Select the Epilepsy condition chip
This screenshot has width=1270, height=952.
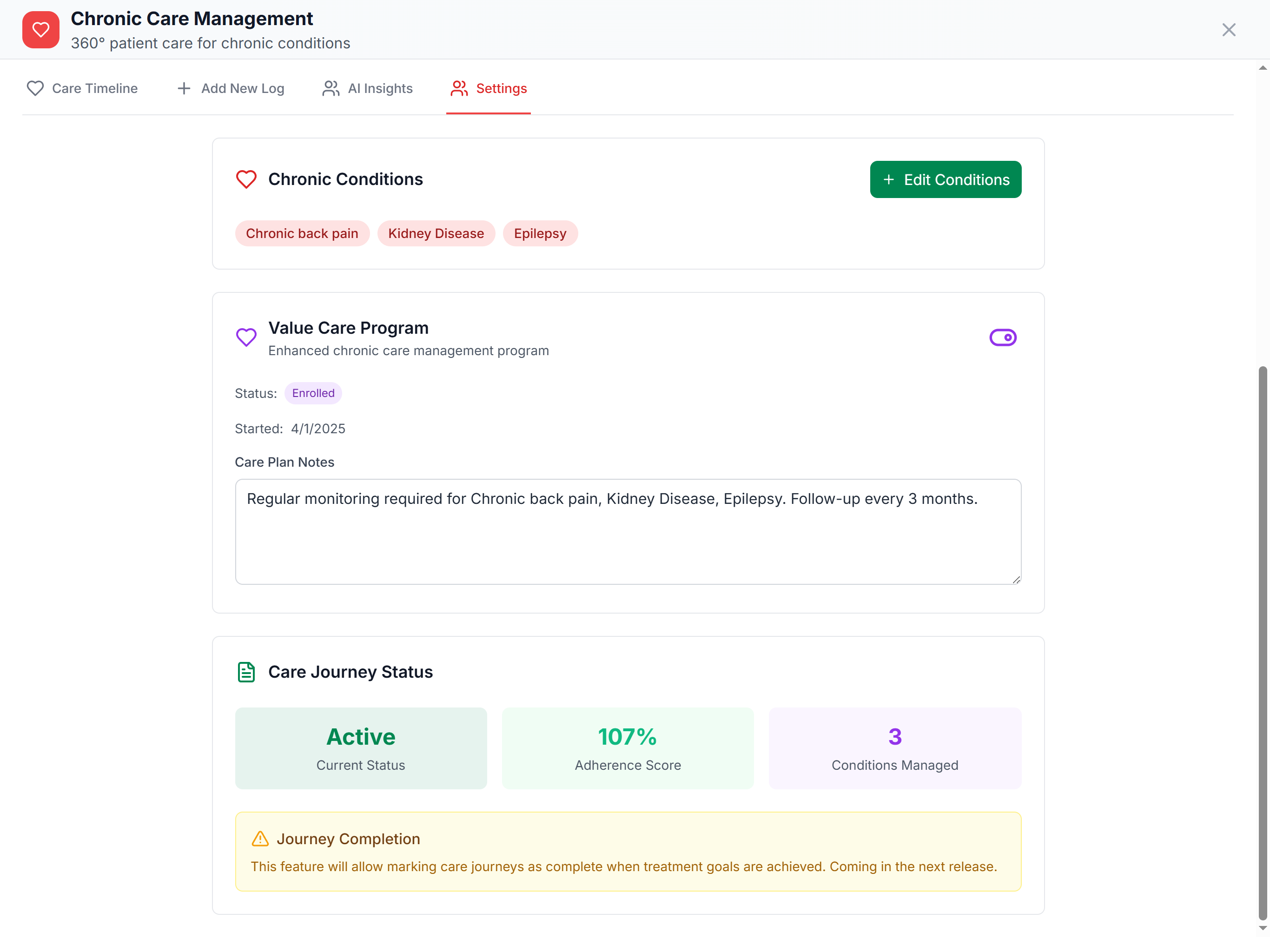[x=540, y=234]
